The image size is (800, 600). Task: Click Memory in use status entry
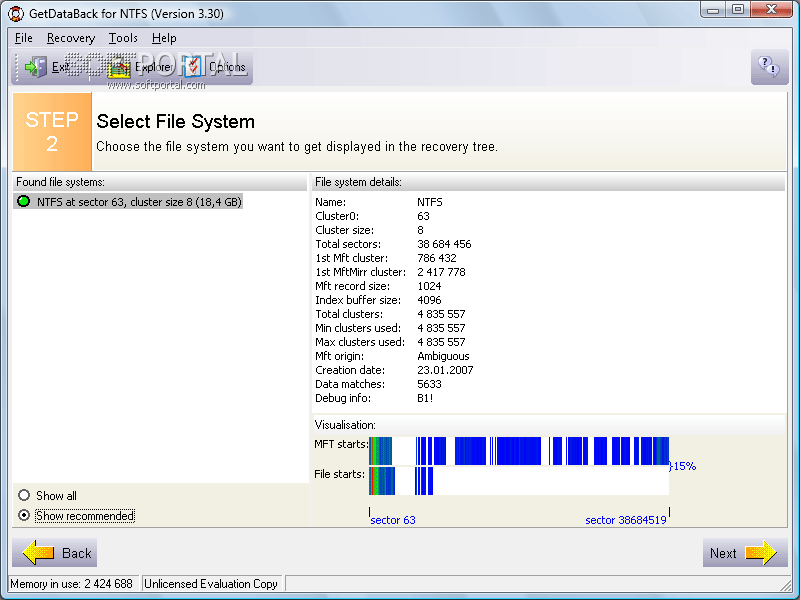pos(71,584)
